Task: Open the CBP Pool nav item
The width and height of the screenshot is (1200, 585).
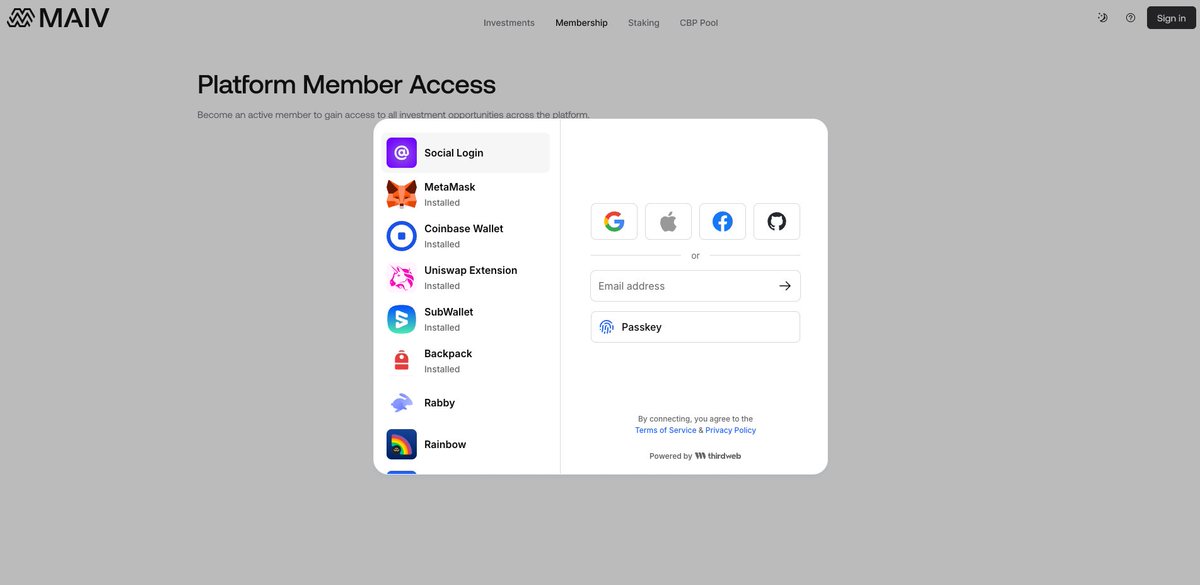Action: pos(699,23)
